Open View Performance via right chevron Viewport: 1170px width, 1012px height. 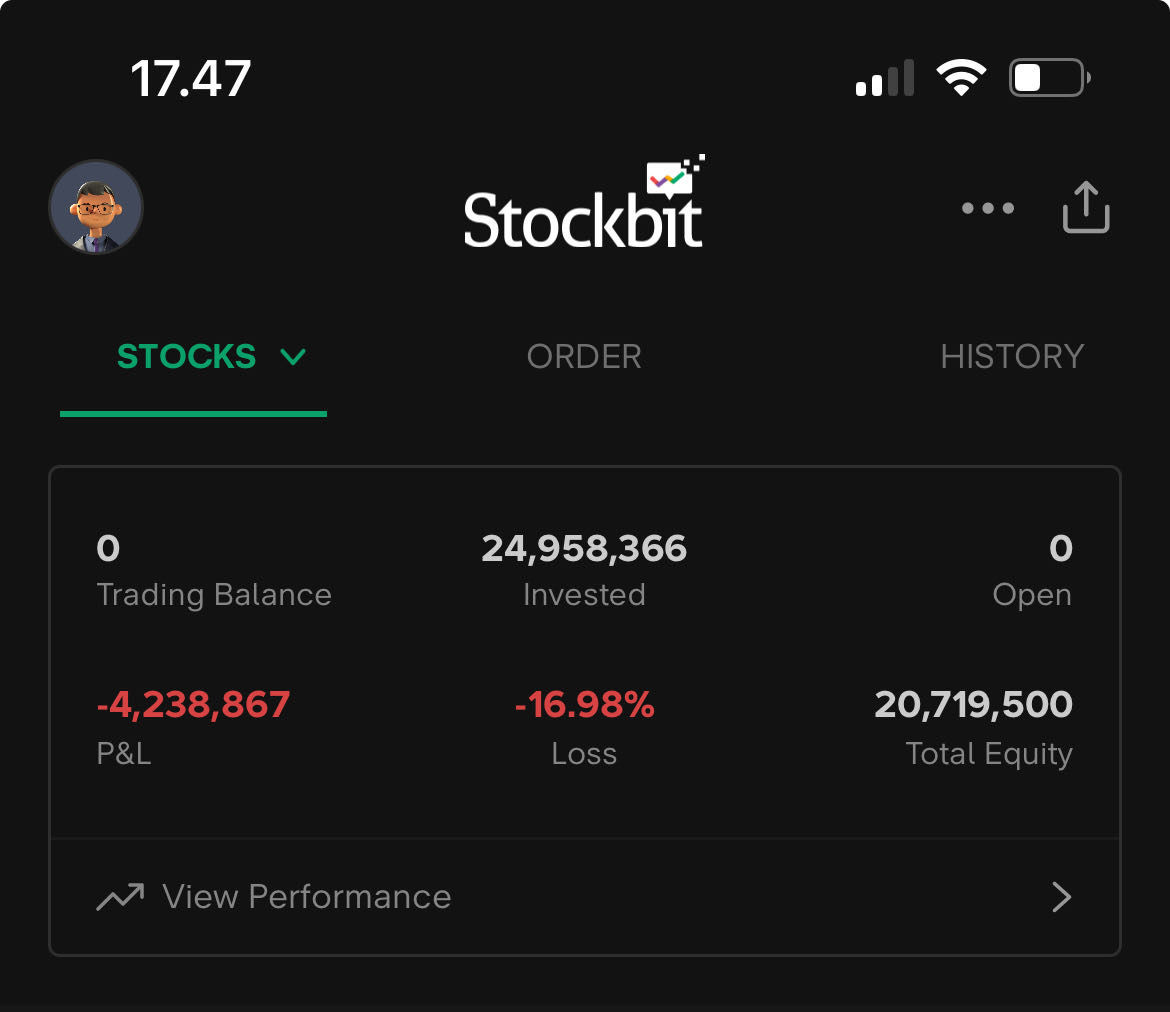click(1061, 897)
